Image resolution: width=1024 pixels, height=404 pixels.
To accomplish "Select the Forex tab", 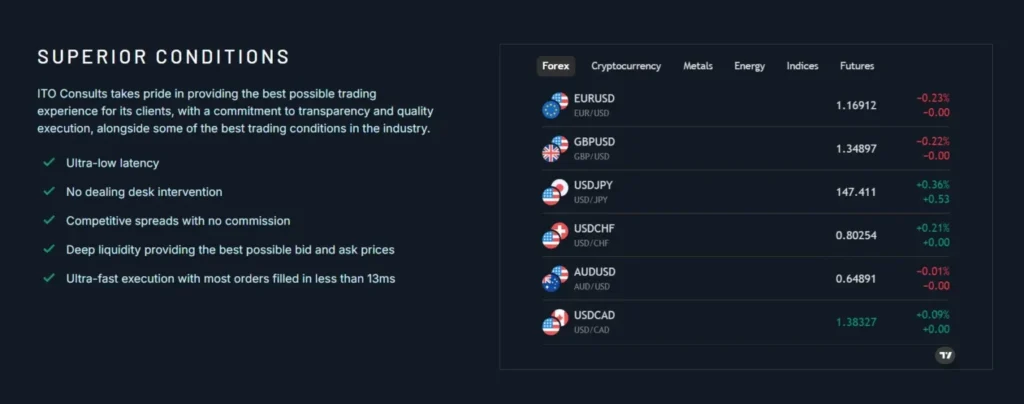I will click(555, 66).
